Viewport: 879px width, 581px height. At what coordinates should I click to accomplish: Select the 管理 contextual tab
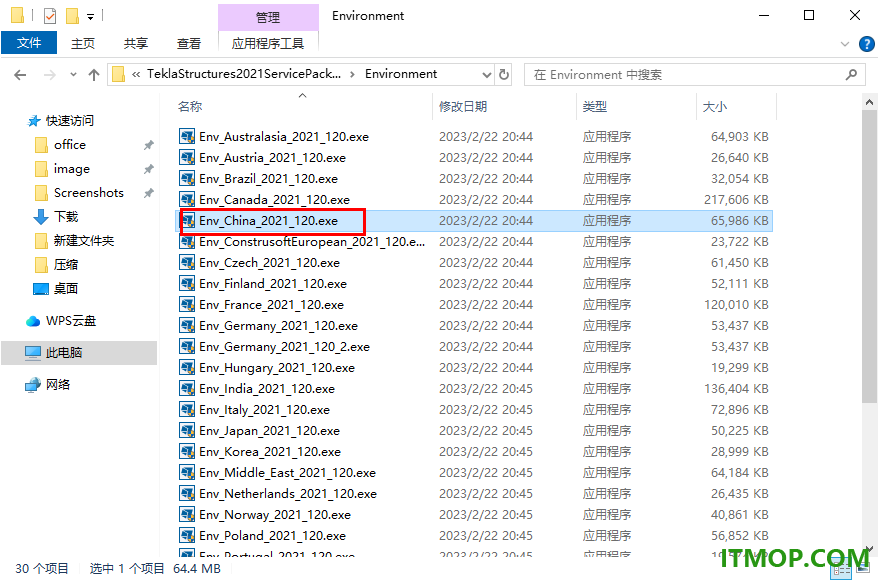coord(268,17)
